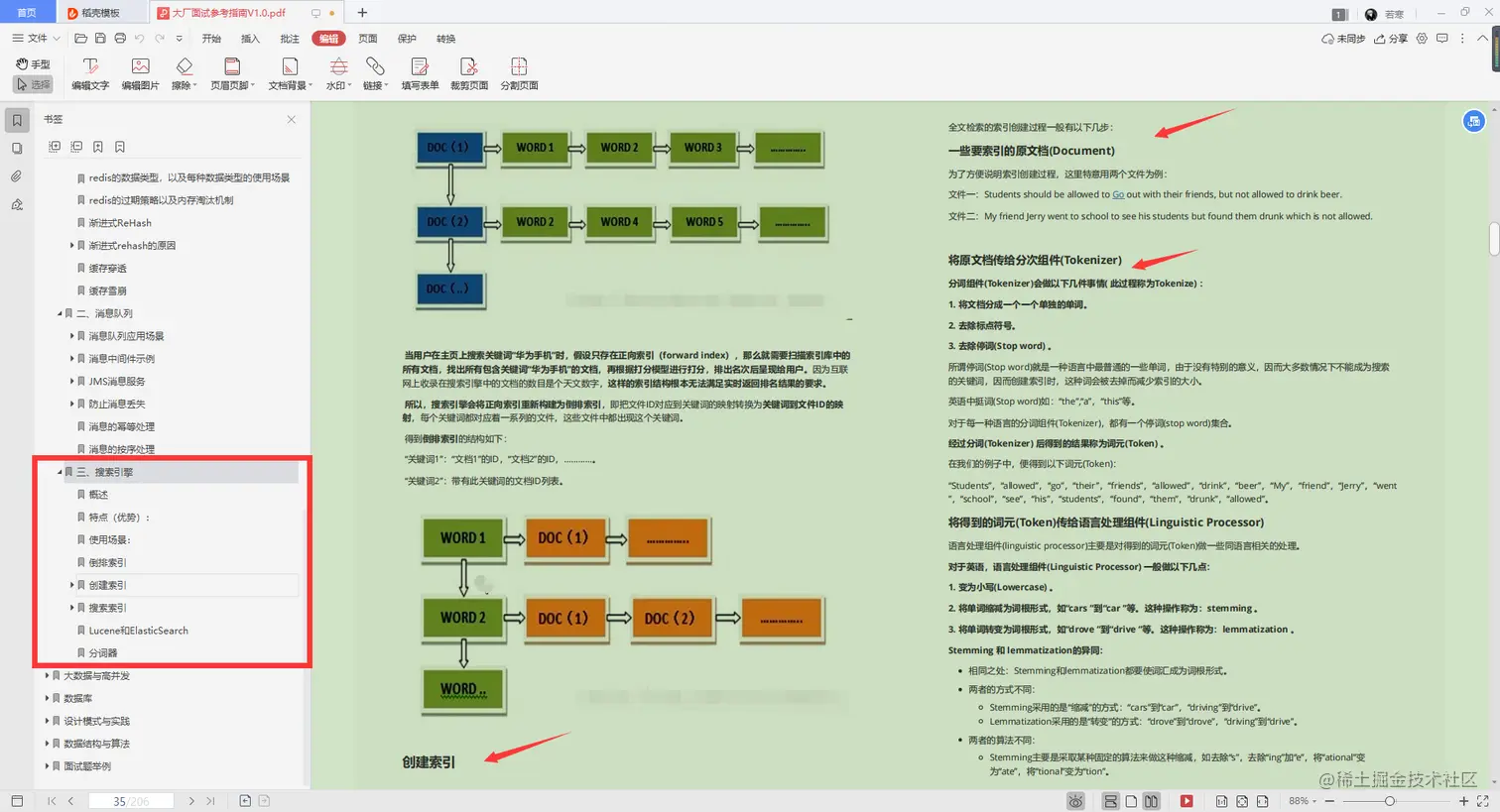1500x812 pixels.
Task: Switch to the Page (页面) tab
Action: tap(368, 39)
